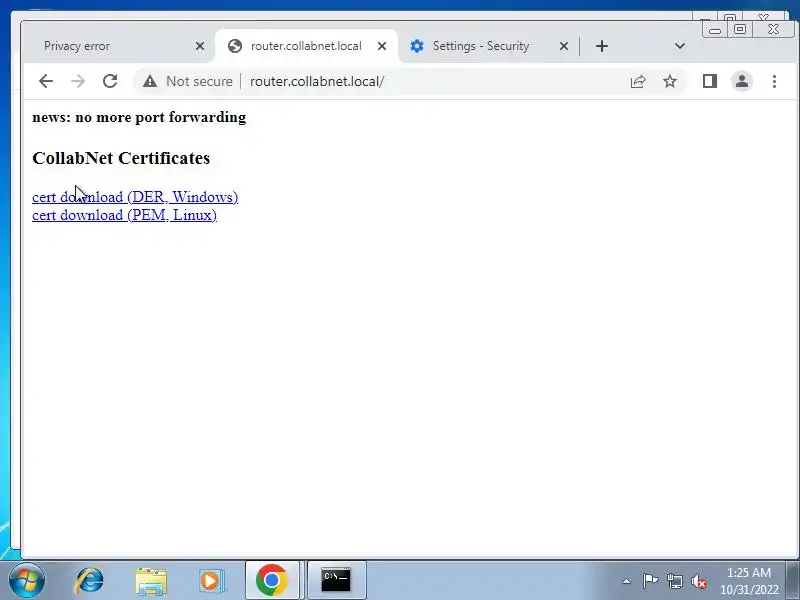The width and height of the screenshot is (800, 600).
Task: Open Windows Media Player from the taskbar
Action: [x=211, y=581]
